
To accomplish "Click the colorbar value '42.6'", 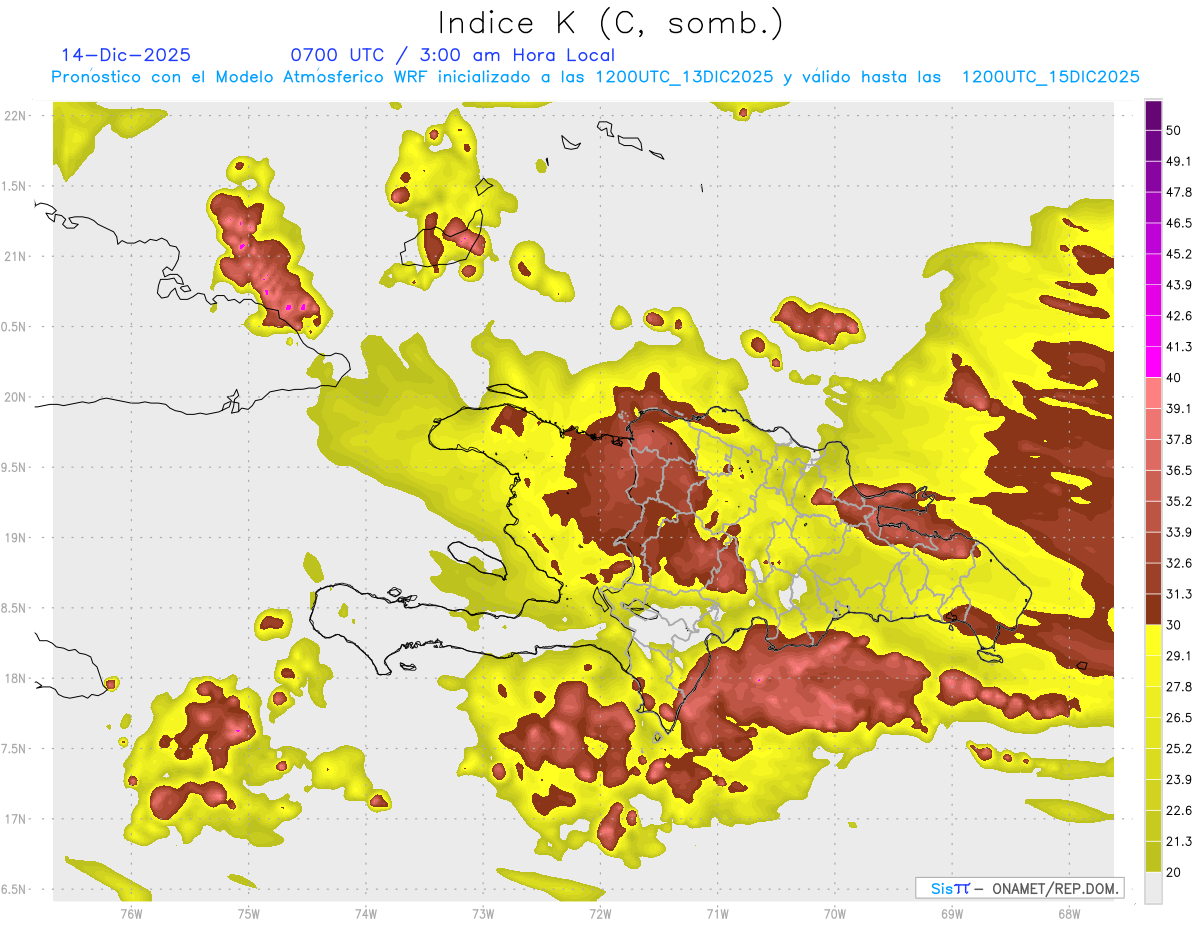I will [1179, 316].
